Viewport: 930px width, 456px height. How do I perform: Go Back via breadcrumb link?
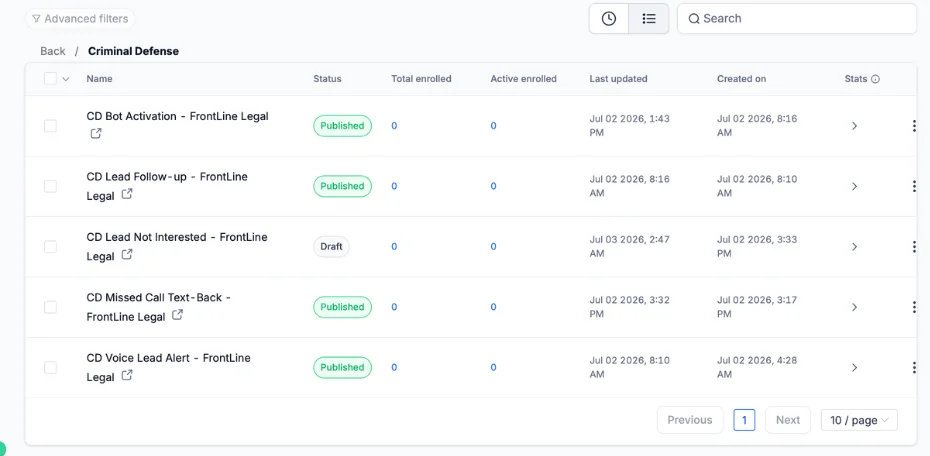coord(53,51)
